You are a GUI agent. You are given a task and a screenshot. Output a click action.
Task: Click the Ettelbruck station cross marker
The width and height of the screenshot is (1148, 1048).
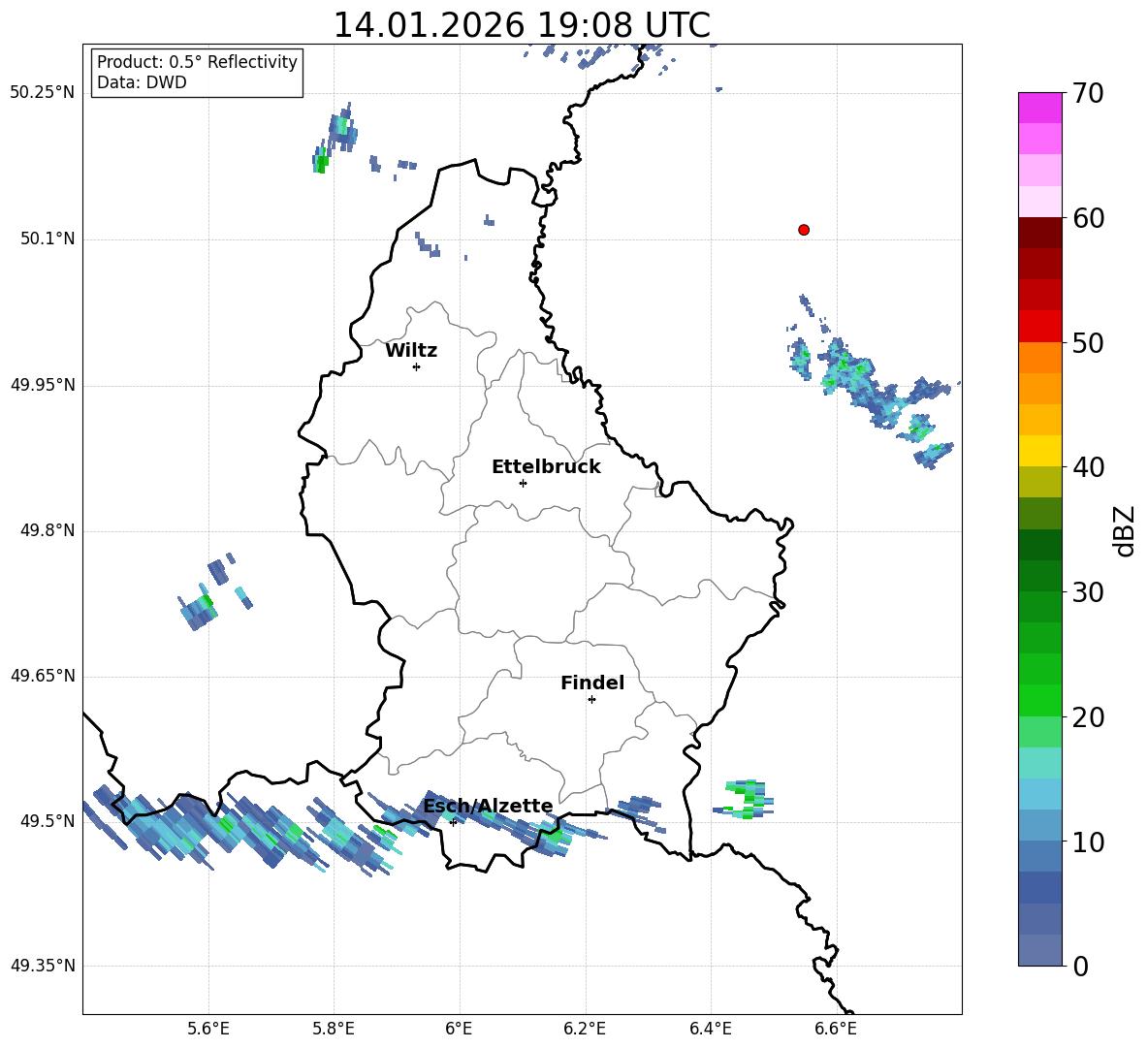[x=523, y=483]
